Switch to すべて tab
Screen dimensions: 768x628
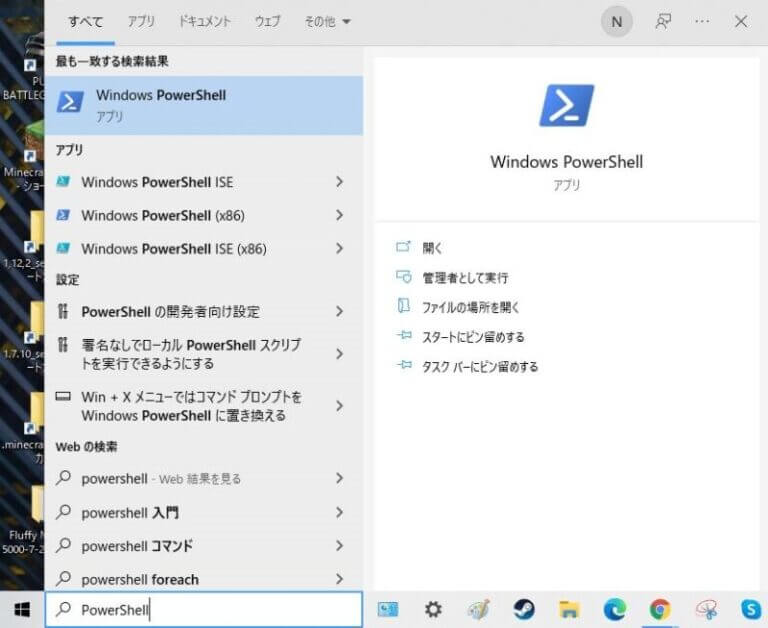(86, 22)
